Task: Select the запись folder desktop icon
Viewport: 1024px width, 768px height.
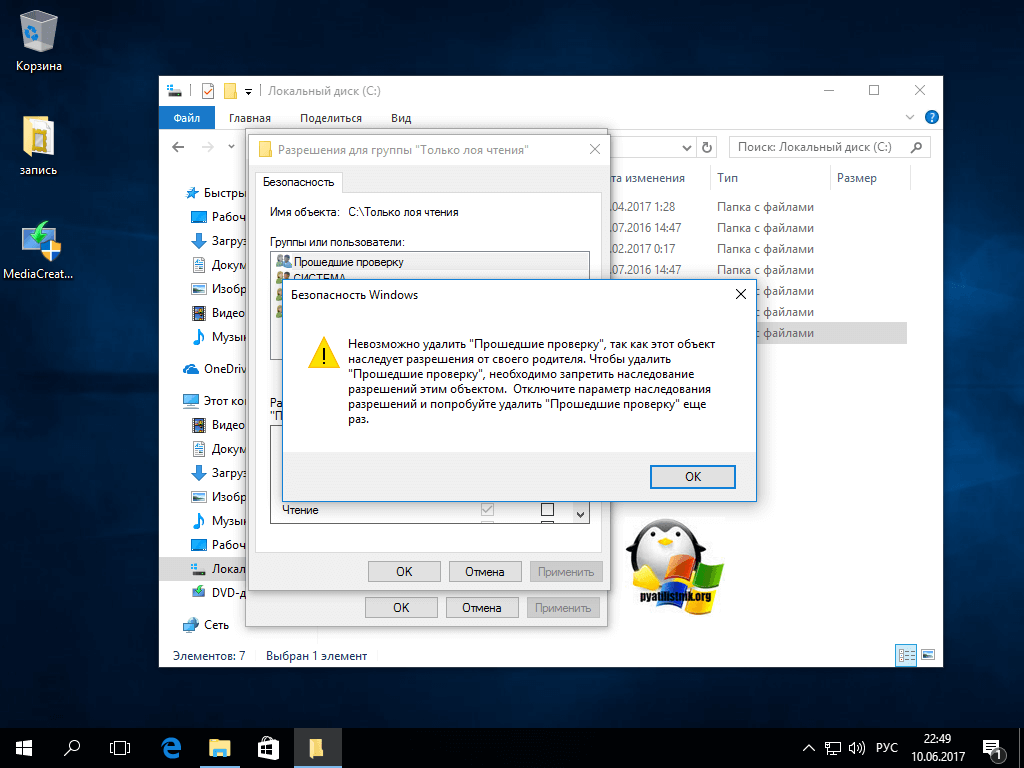Action: (x=39, y=145)
